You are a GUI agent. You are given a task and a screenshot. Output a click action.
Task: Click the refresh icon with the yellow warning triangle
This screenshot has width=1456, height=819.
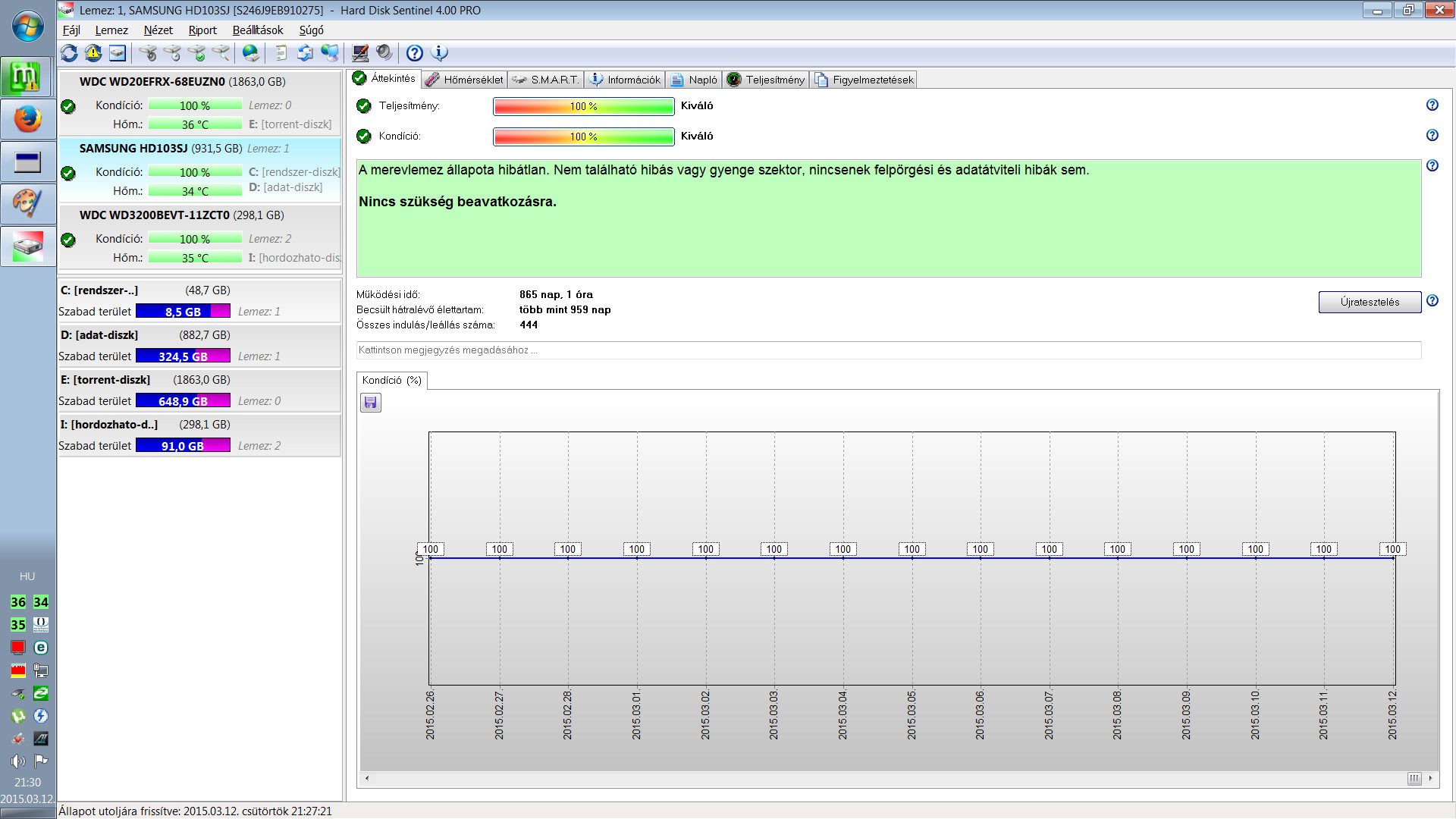(x=93, y=53)
